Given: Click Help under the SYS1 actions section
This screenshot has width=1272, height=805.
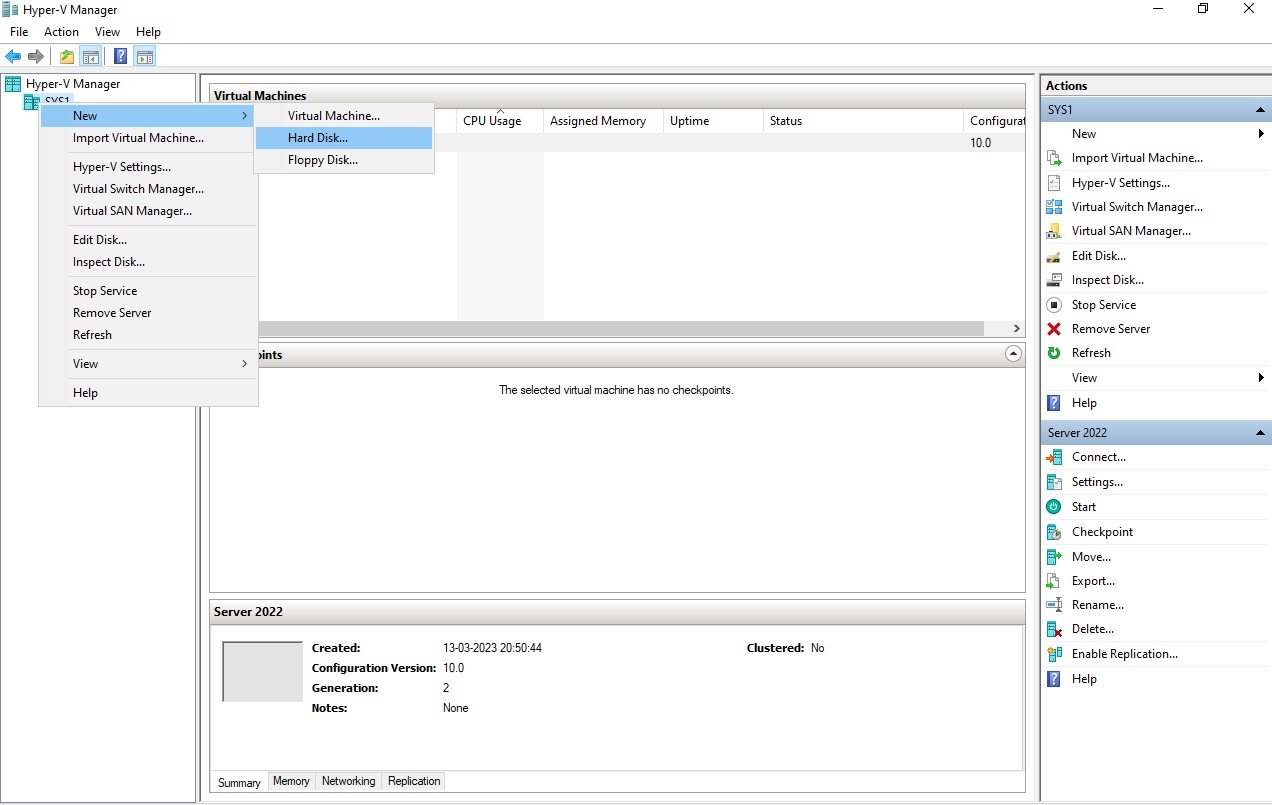Looking at the screenshot, I should coord(1084,403).
